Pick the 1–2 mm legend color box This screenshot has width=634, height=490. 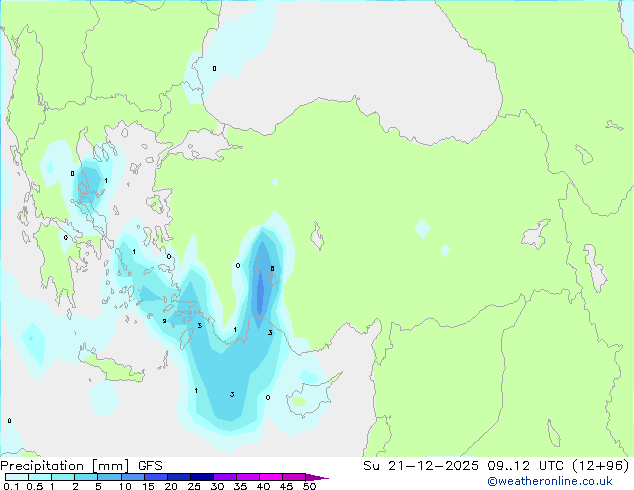(63, 477)
